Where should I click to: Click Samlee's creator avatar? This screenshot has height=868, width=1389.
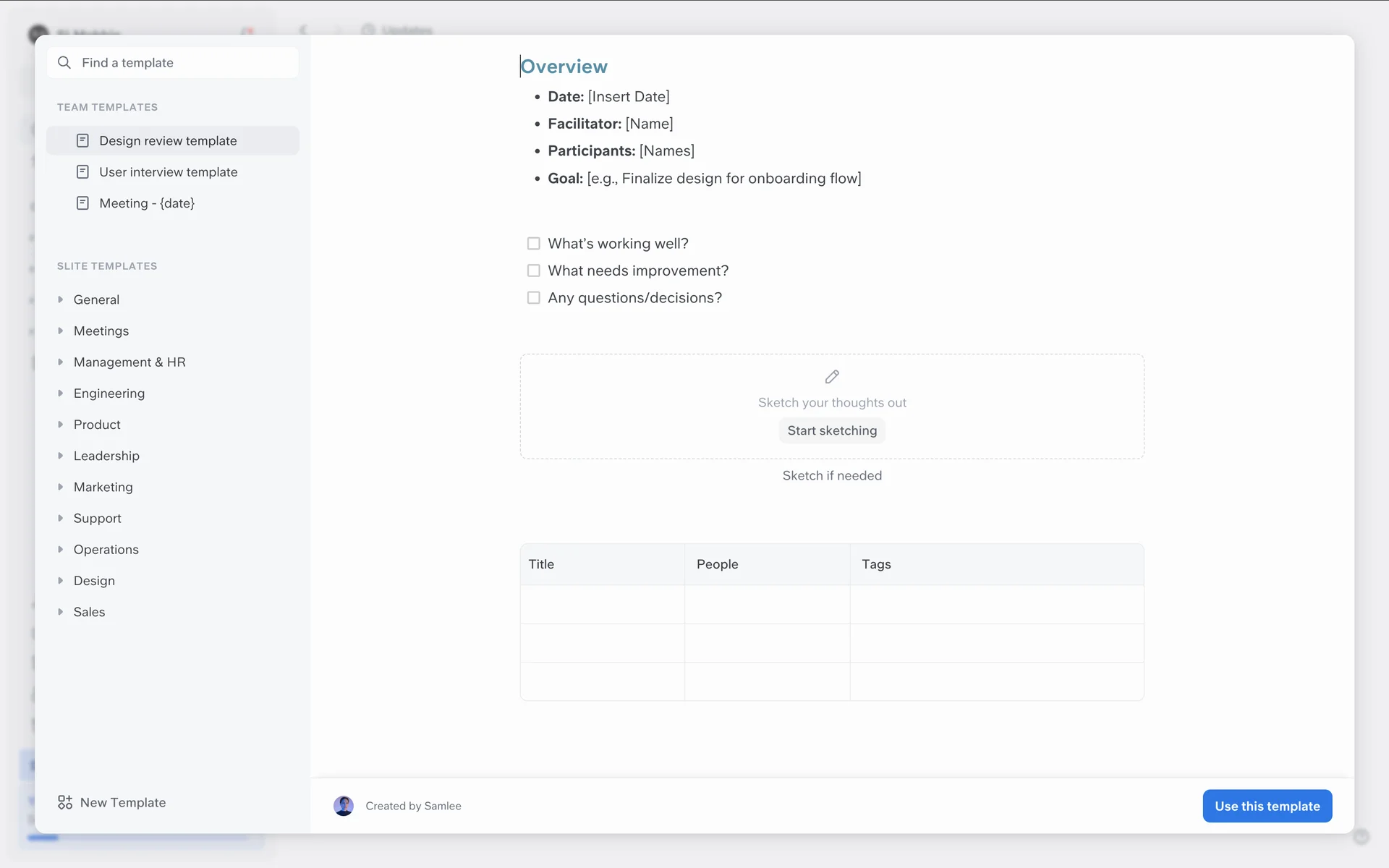coord(344,806)
